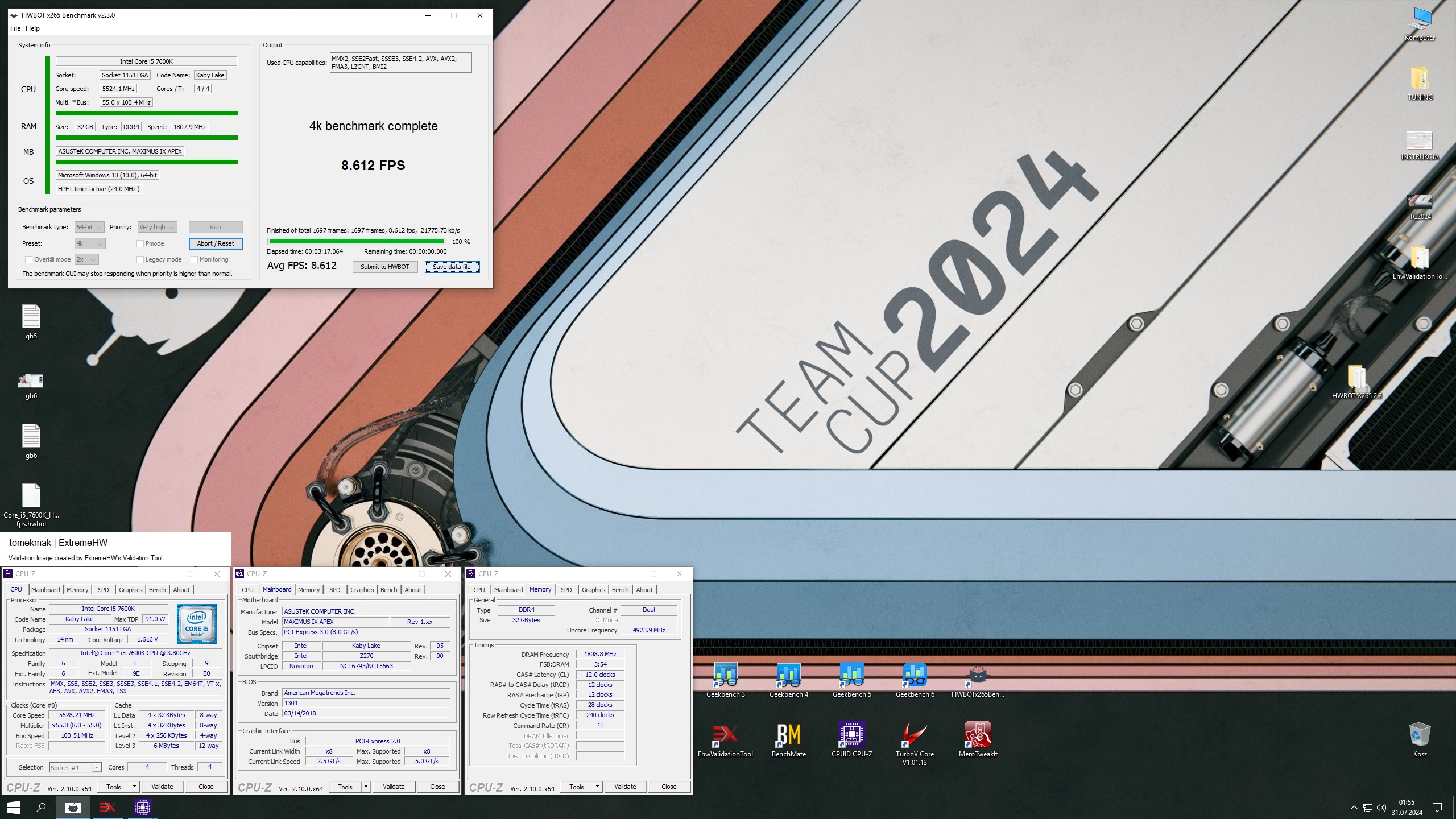This screenshot has width=1456, height=819.
Task: Click Tools button in Mainboard CPU-Z window
Action: click(x=345, y=787)
